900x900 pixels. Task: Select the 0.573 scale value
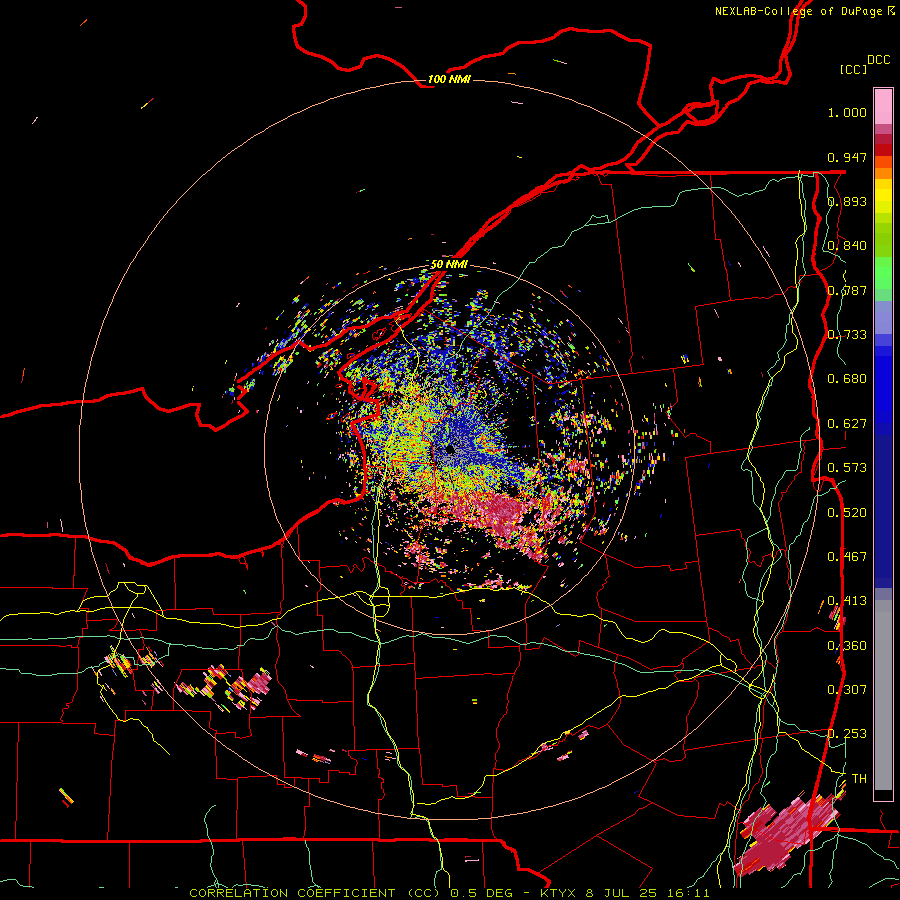(x=847, y=468)
